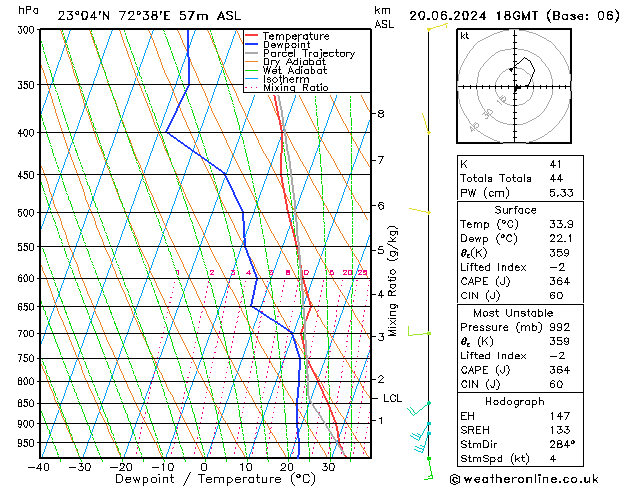629x486 pixels.
Task: Click the 'Temperature' legend entry
Action: tap(296, 36)
